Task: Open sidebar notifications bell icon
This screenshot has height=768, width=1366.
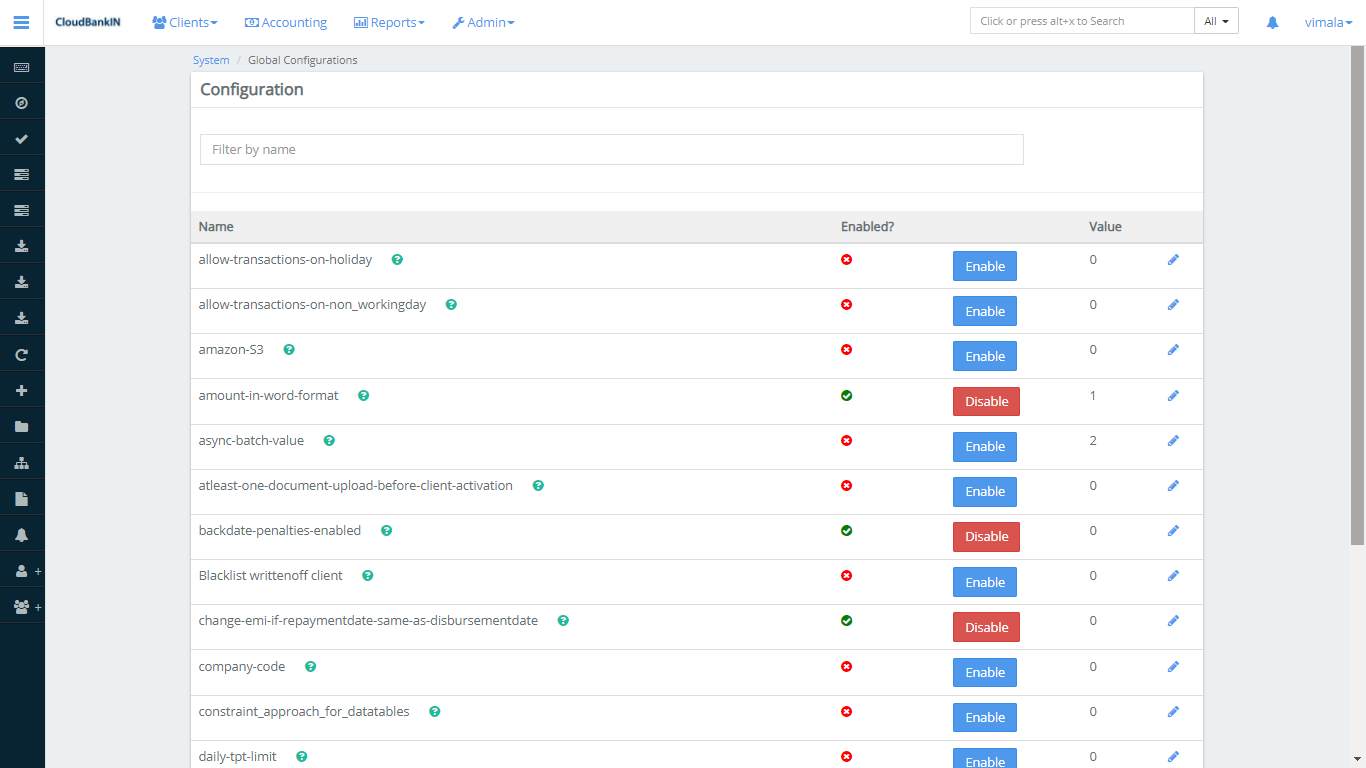Action: point(22,534)
